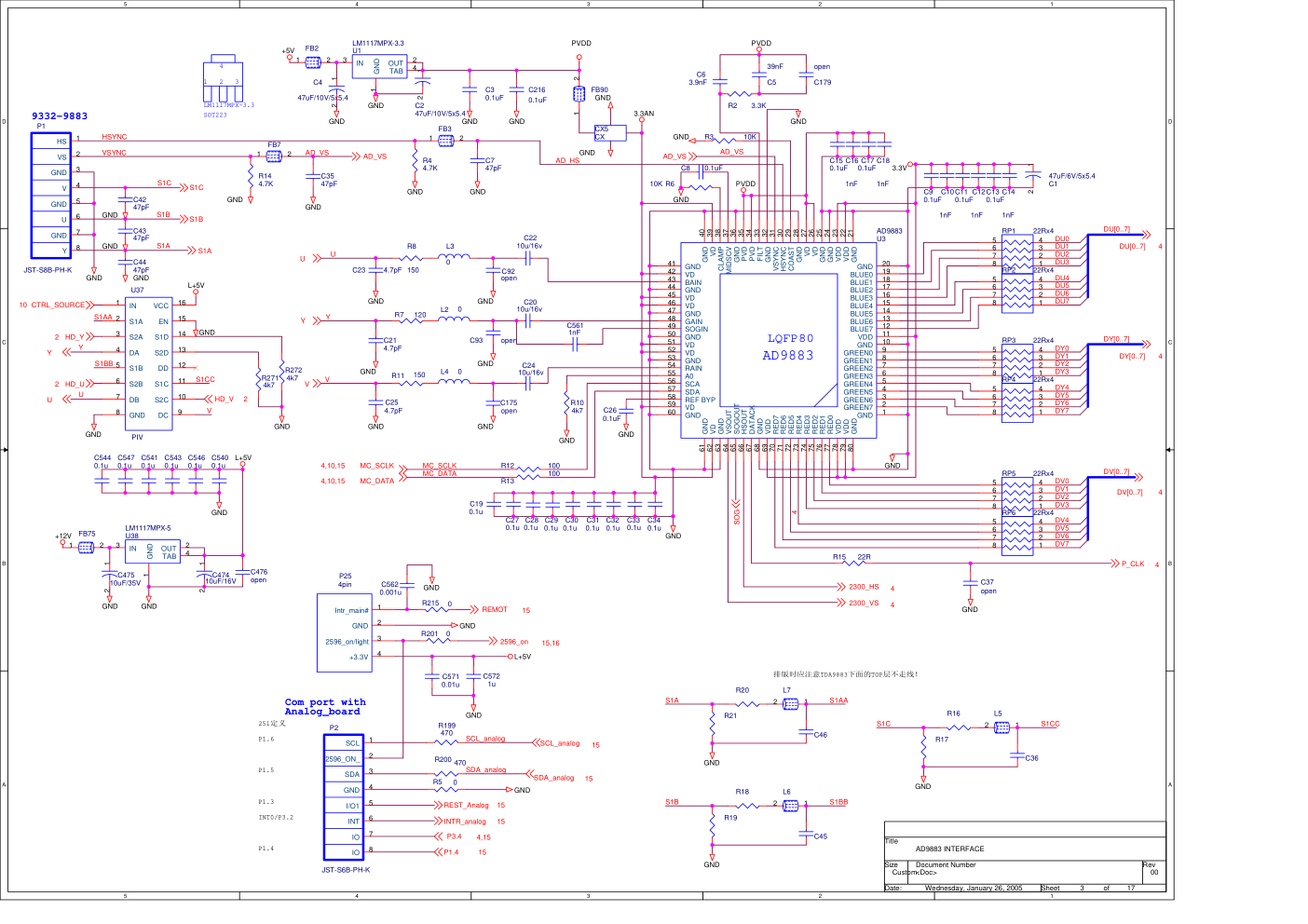Click the 'C216' capacitor designator
This screenshot has width=1308, height=924.
tap(537, 90)
